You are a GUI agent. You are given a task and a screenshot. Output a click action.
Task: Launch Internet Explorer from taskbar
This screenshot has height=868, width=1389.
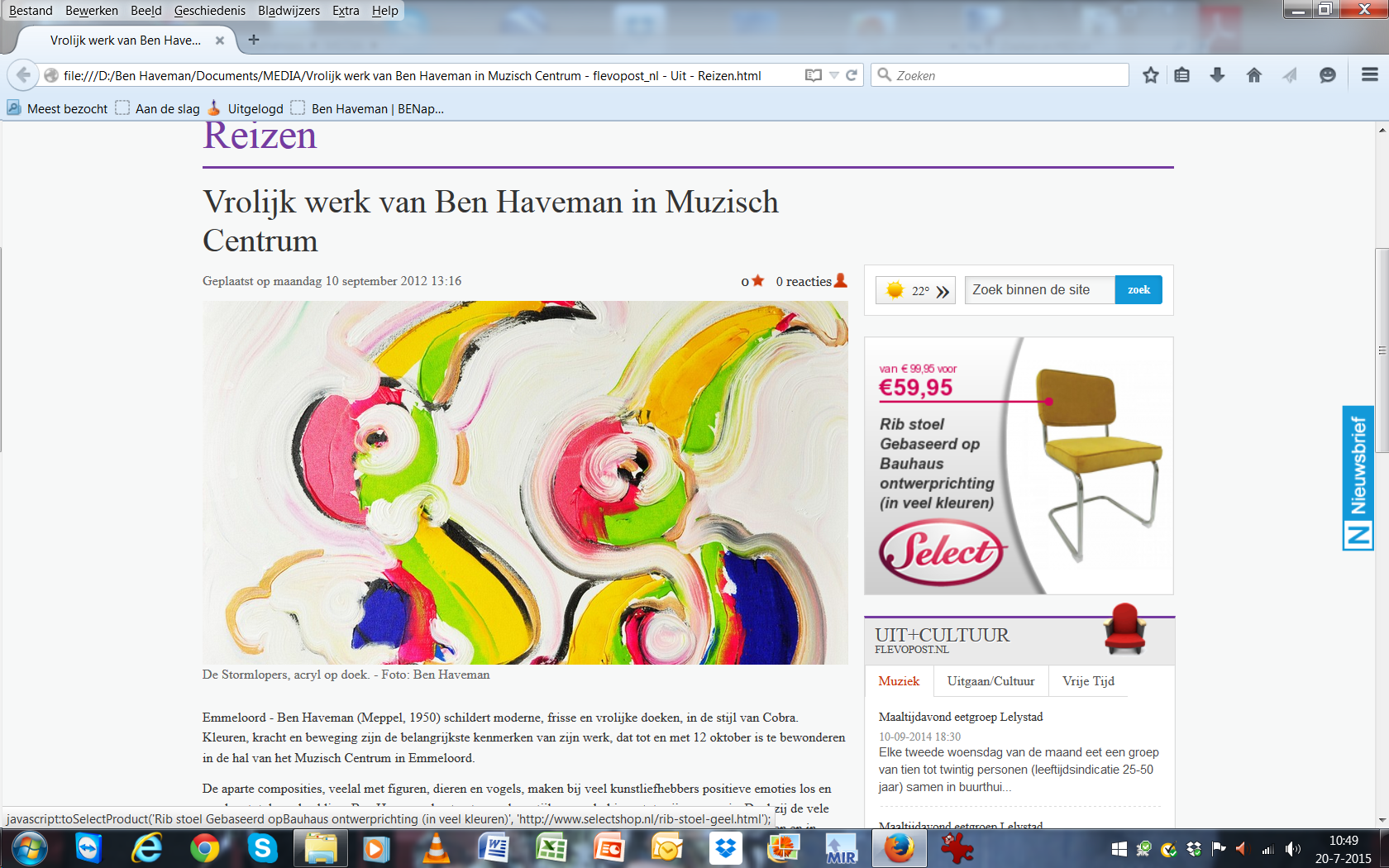click(x=146, y=848)
